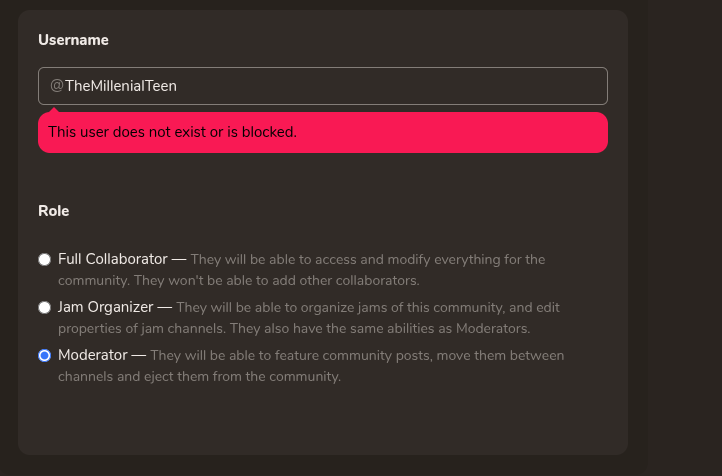Click the Username heading label
The image size is (722, 476).
pyautogui.click(x=73, y=40)
